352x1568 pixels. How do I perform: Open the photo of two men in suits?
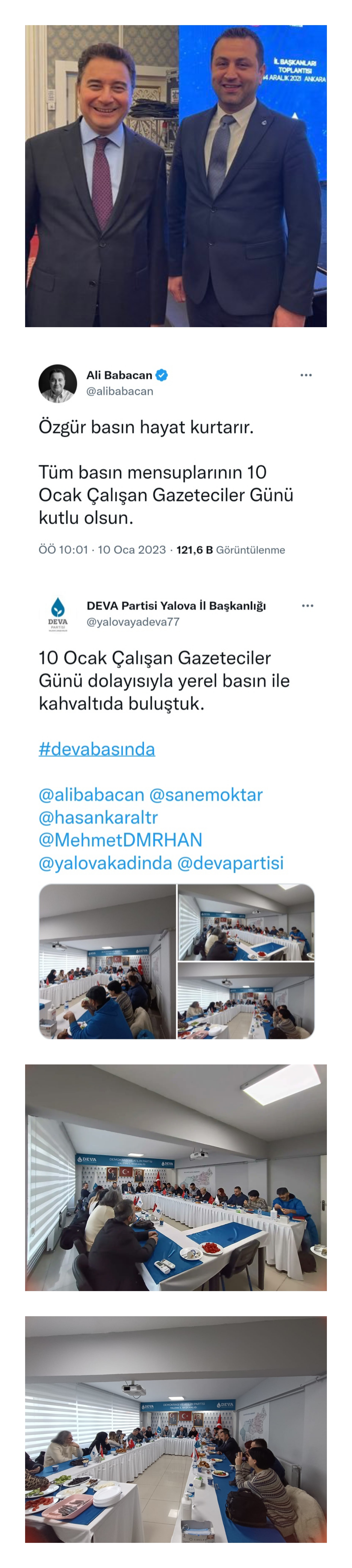click(176, 176)
